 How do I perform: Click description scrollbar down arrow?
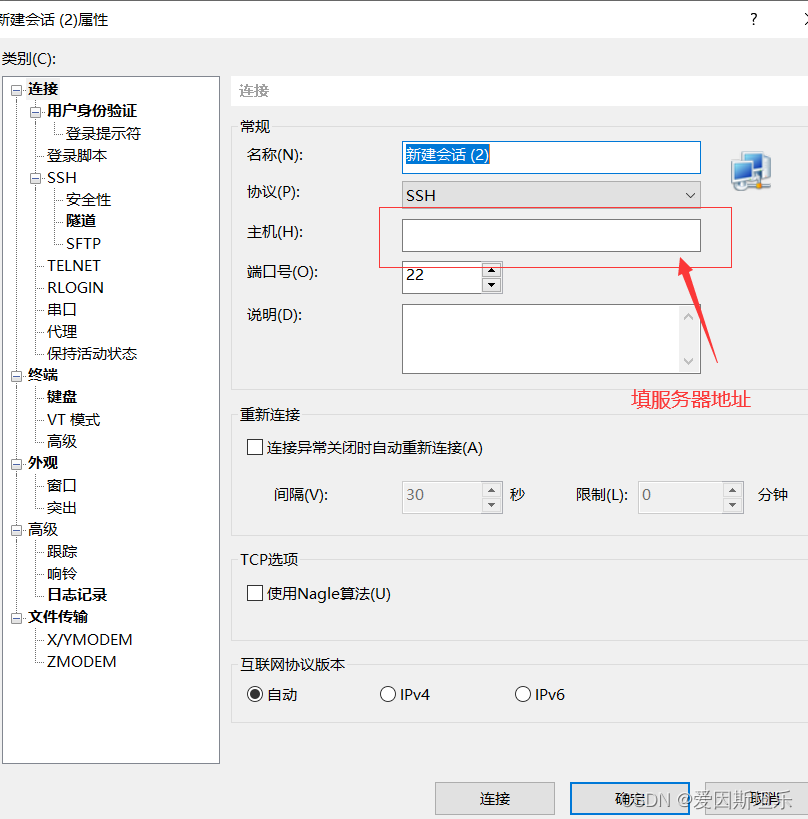pos(688,361)
